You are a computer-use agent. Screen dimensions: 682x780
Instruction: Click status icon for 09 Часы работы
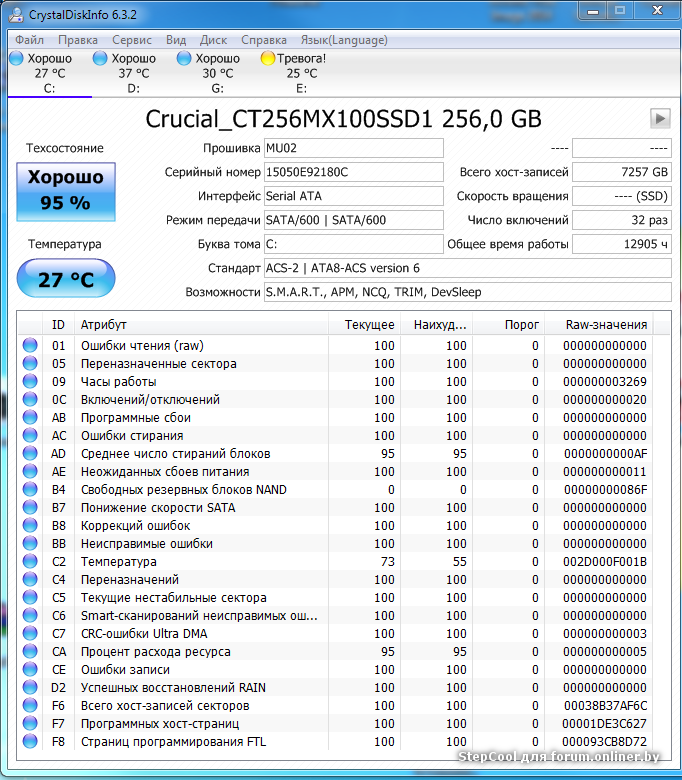click(x=30, y=381)
